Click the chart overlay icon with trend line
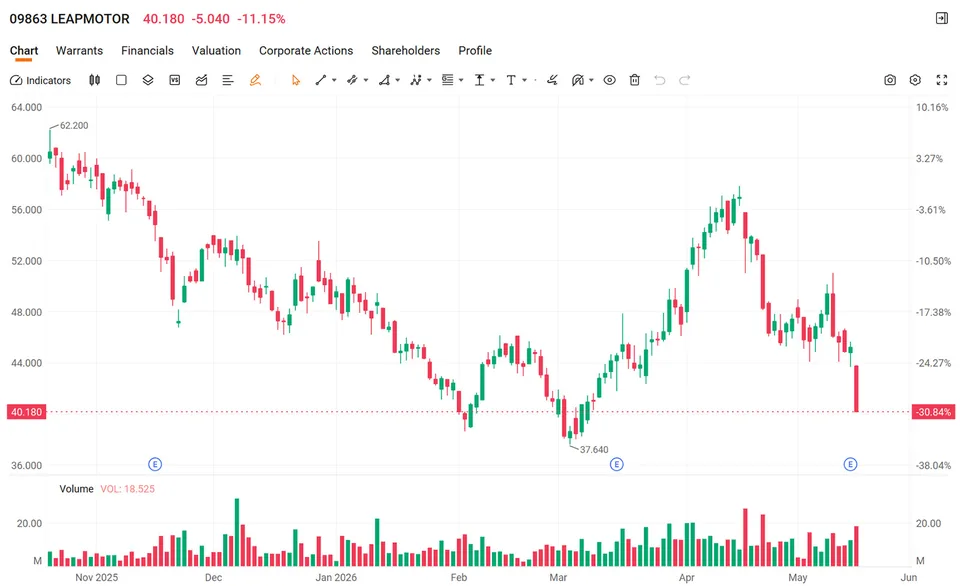The width and height of the screenshot is (960, 586). point(201,80)
